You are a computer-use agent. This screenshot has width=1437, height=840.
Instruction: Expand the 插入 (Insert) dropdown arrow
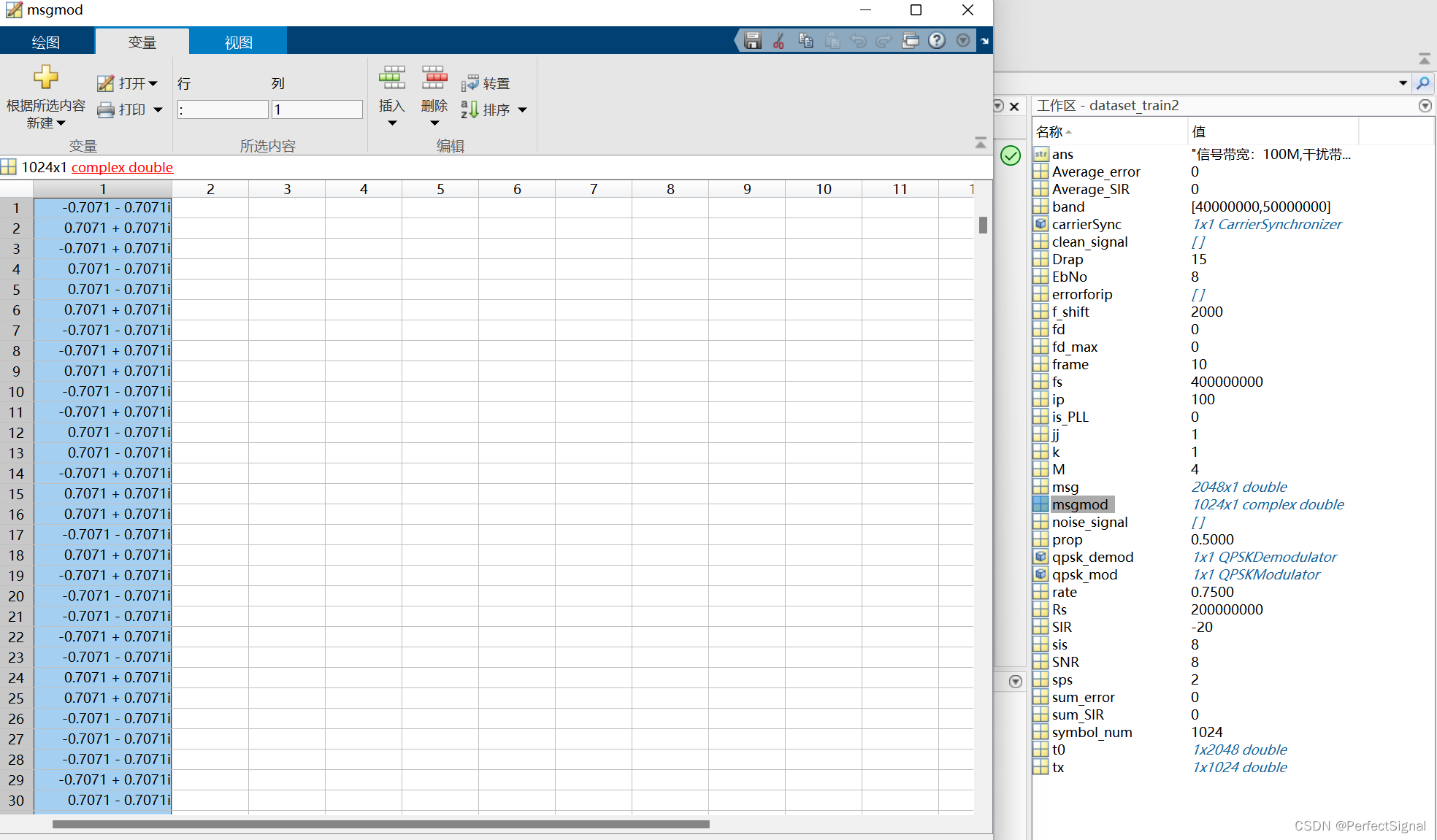[392, 123]
